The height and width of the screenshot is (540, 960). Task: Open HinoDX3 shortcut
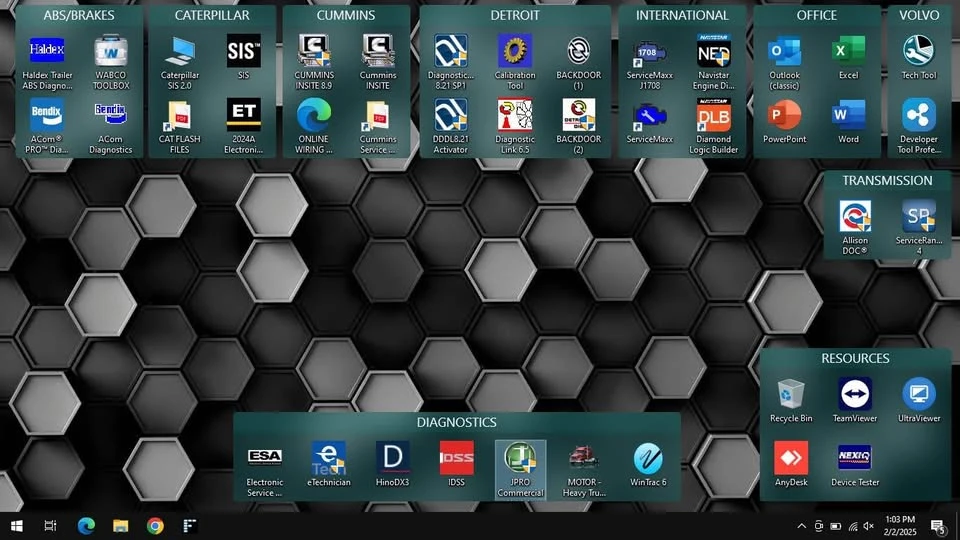392,464
